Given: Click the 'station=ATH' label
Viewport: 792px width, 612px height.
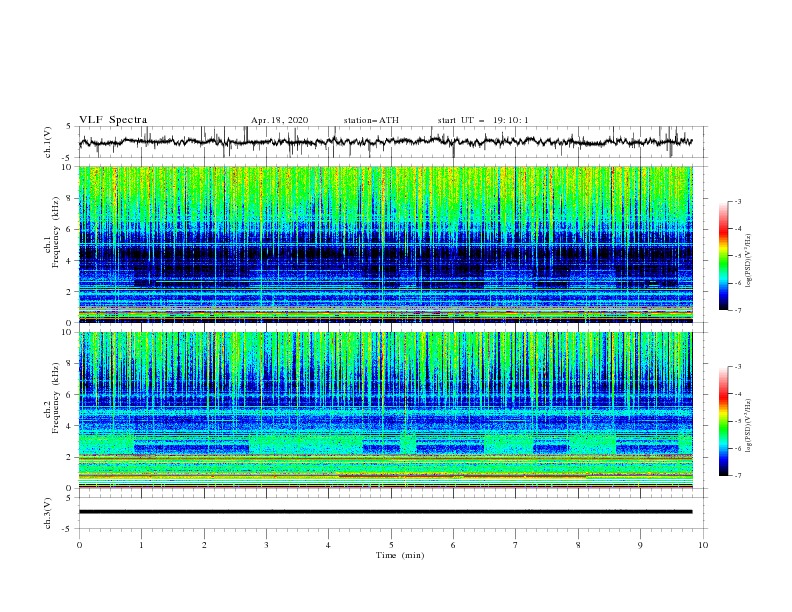Looking at the screenshot, I should (x=371, y=120).
